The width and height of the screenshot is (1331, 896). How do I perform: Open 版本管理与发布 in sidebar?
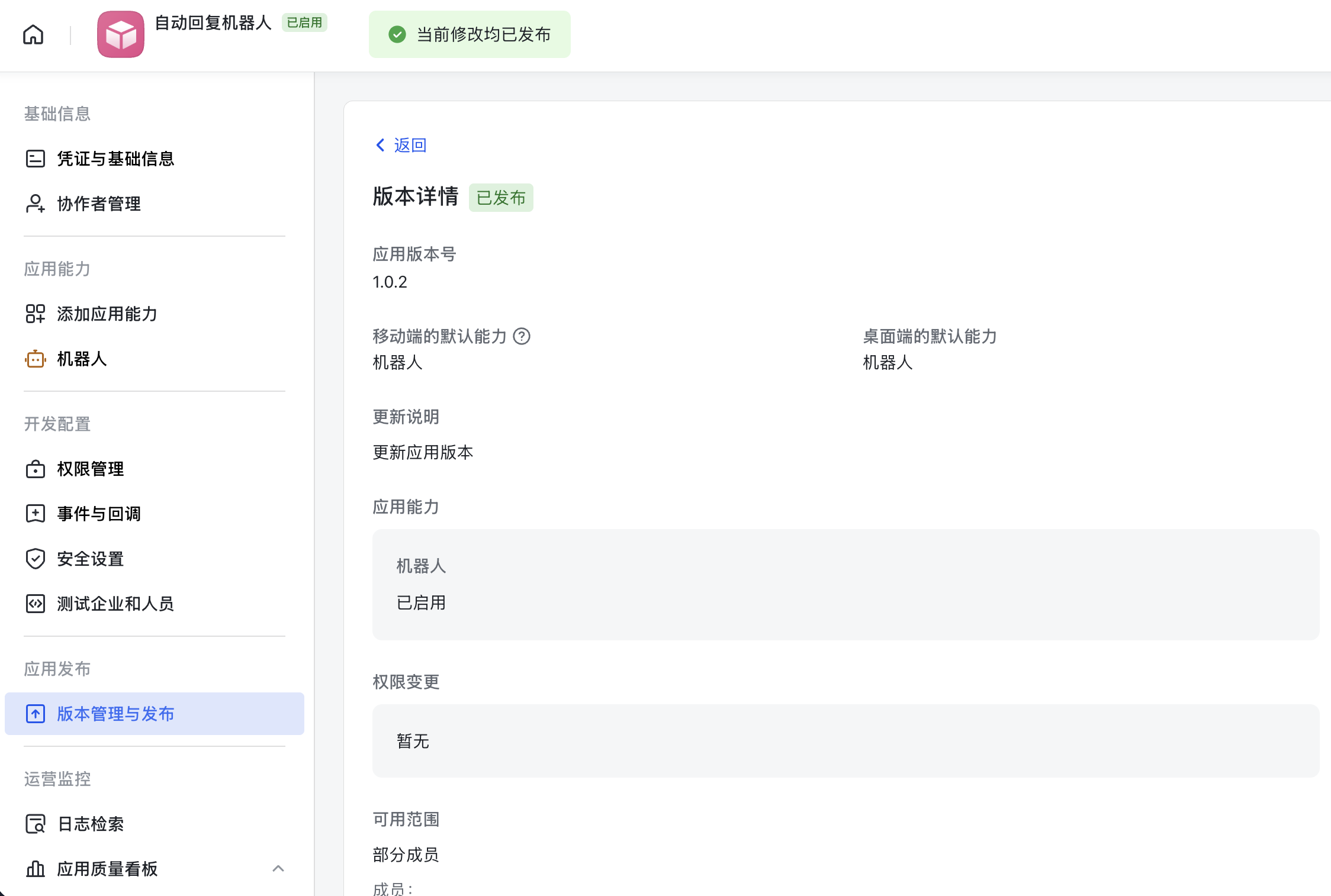(x=155, y=714)
